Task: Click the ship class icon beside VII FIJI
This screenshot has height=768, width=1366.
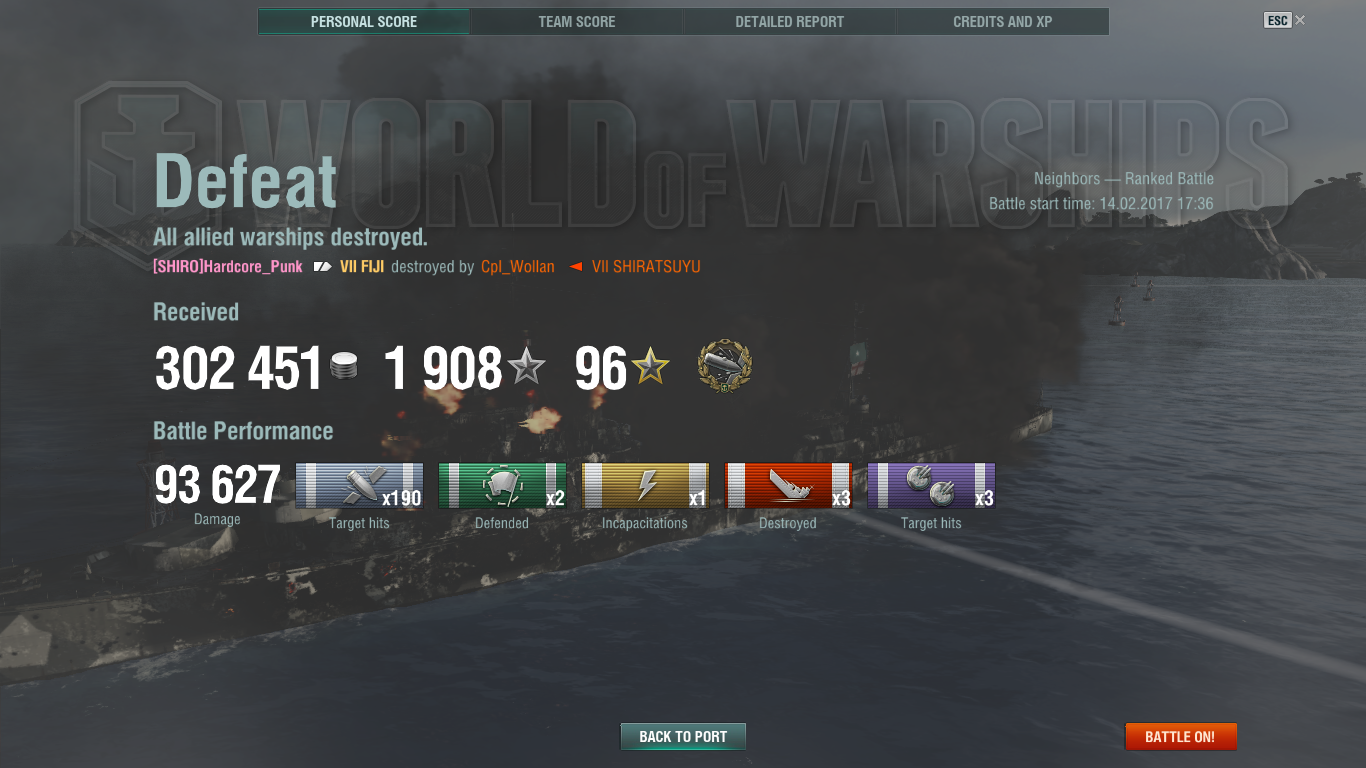Action: tap(322, 267)
